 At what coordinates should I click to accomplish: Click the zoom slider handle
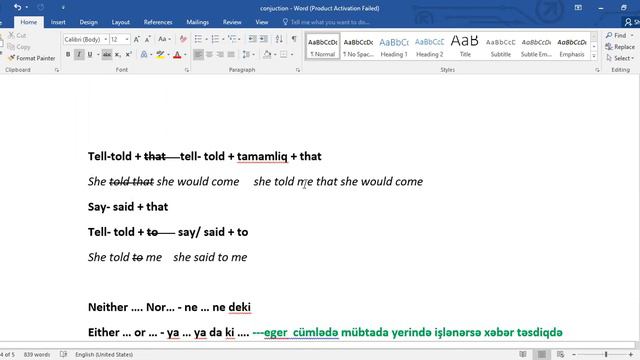tap(606, 354)
